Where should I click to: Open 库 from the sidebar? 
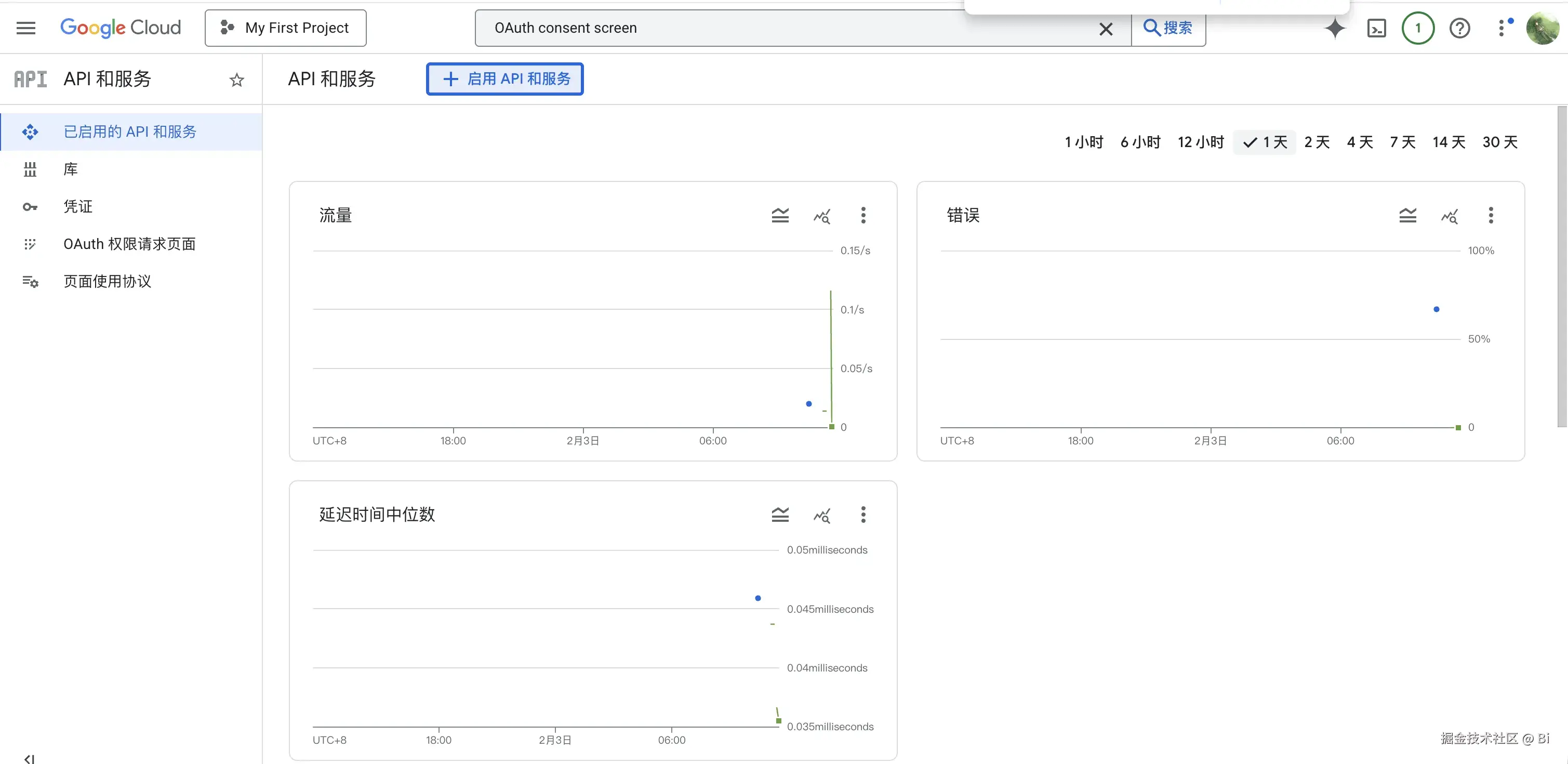click(70, 168)
